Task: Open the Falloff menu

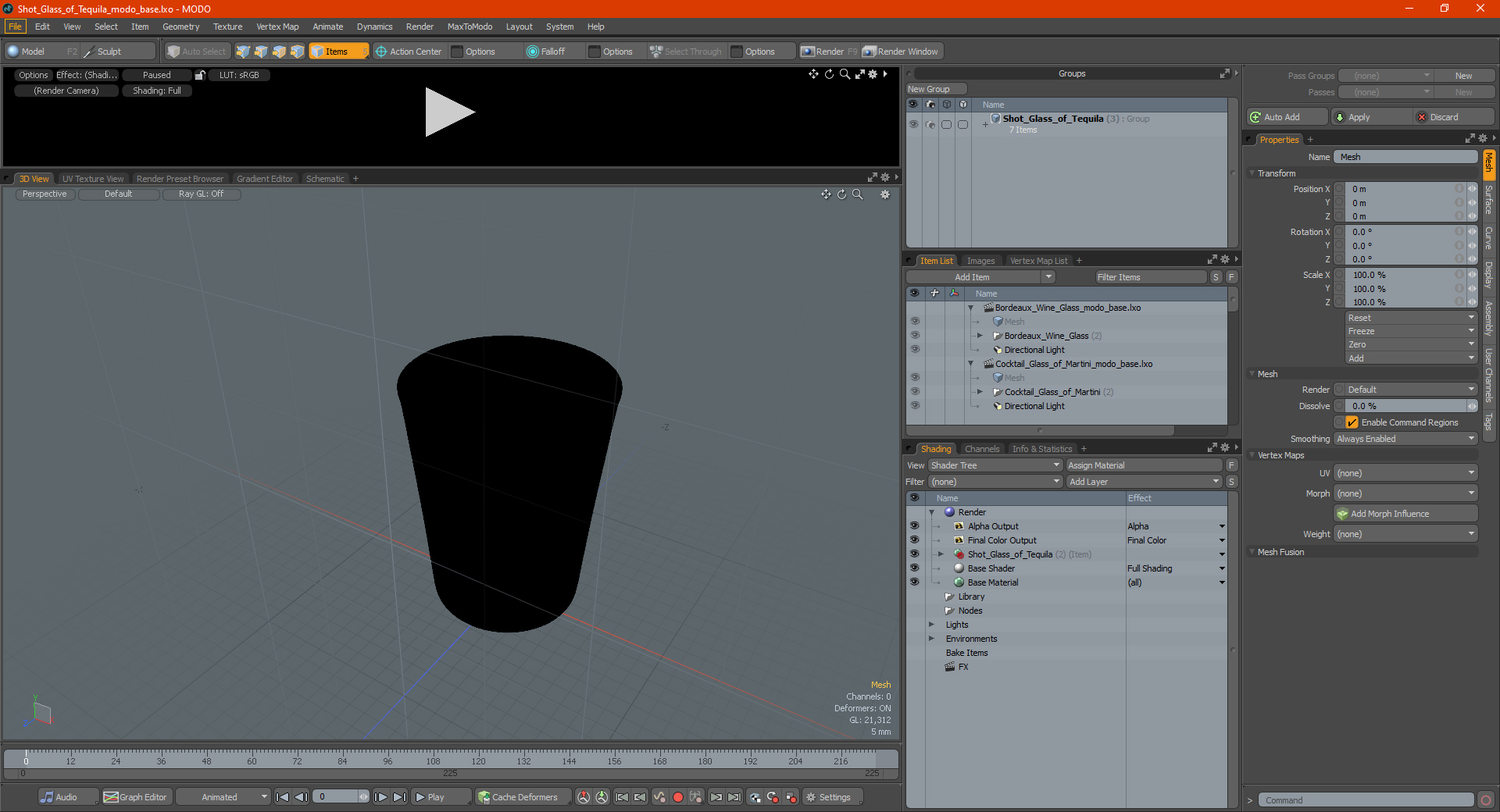Action: (x=555, y=52)
